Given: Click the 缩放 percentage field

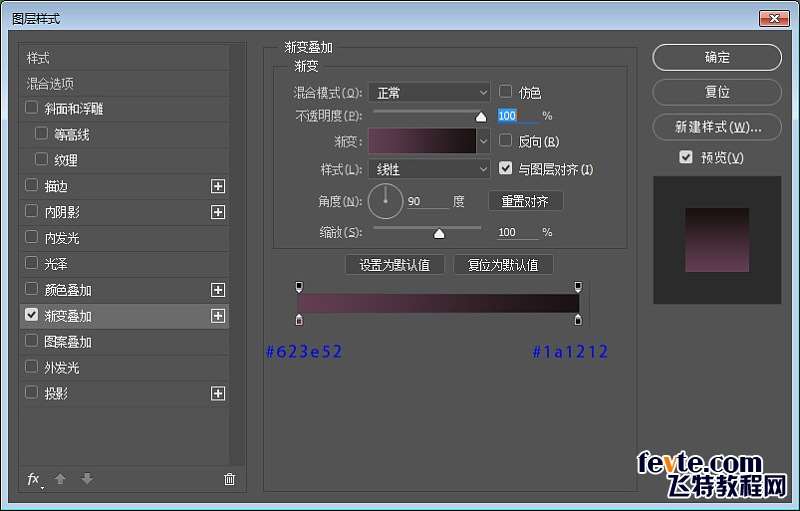Looking at the screenshot, I should pos(518,233).
